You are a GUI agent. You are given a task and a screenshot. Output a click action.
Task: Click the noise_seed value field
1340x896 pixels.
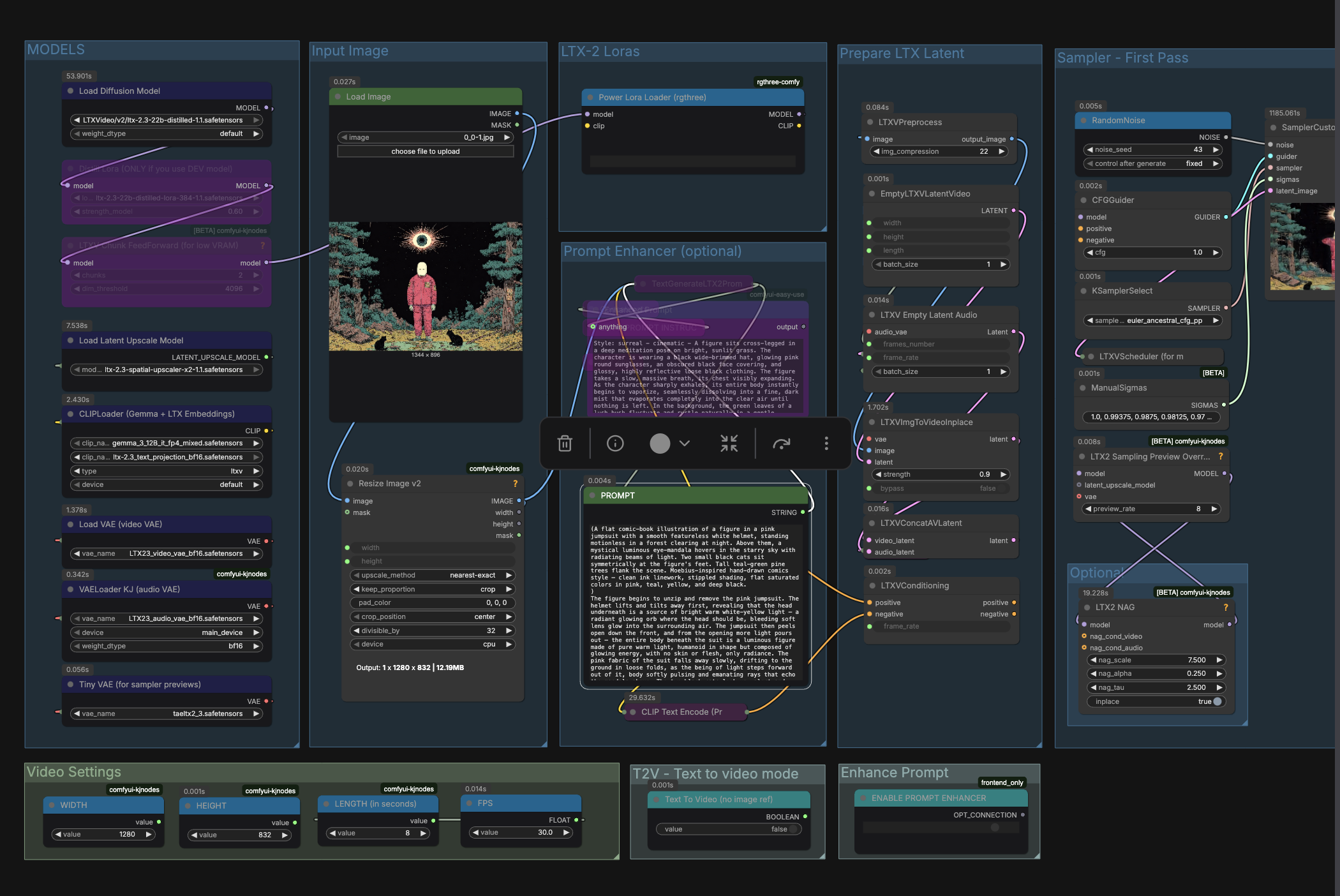pyautogui.click(x=1152, y=149)
